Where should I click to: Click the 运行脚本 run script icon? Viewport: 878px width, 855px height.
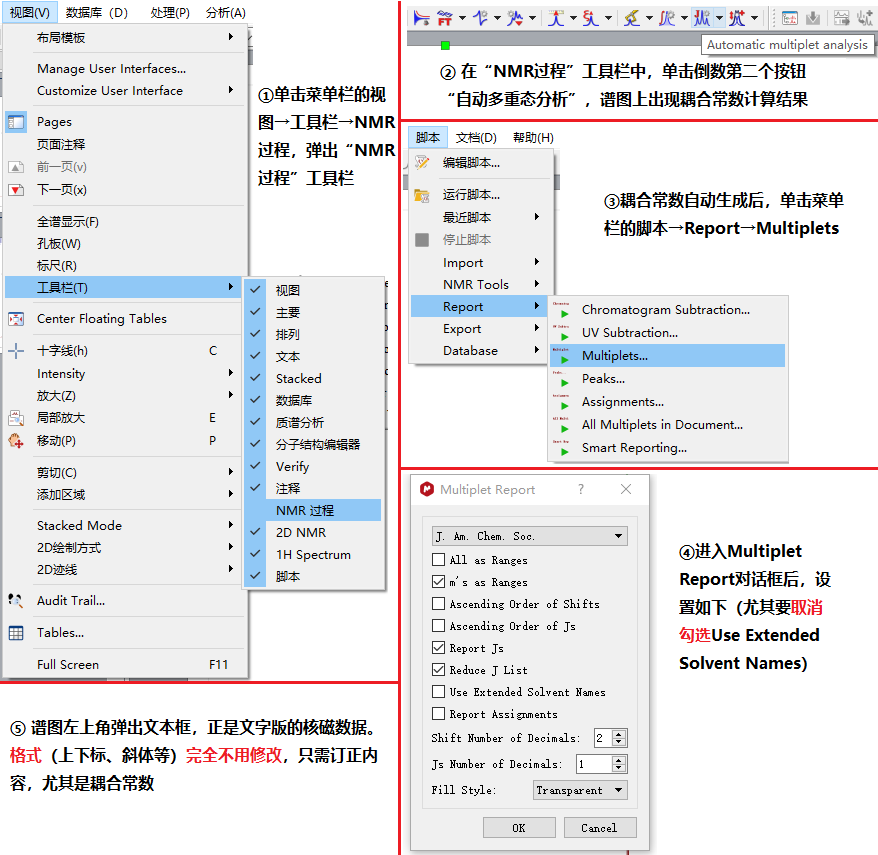click(x=424, y=196)
